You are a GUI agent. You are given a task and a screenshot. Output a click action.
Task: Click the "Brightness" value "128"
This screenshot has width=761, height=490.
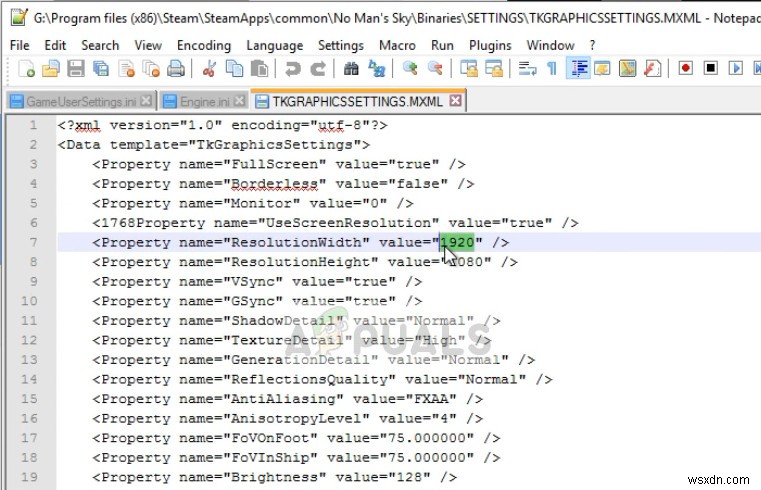(410, 477)
